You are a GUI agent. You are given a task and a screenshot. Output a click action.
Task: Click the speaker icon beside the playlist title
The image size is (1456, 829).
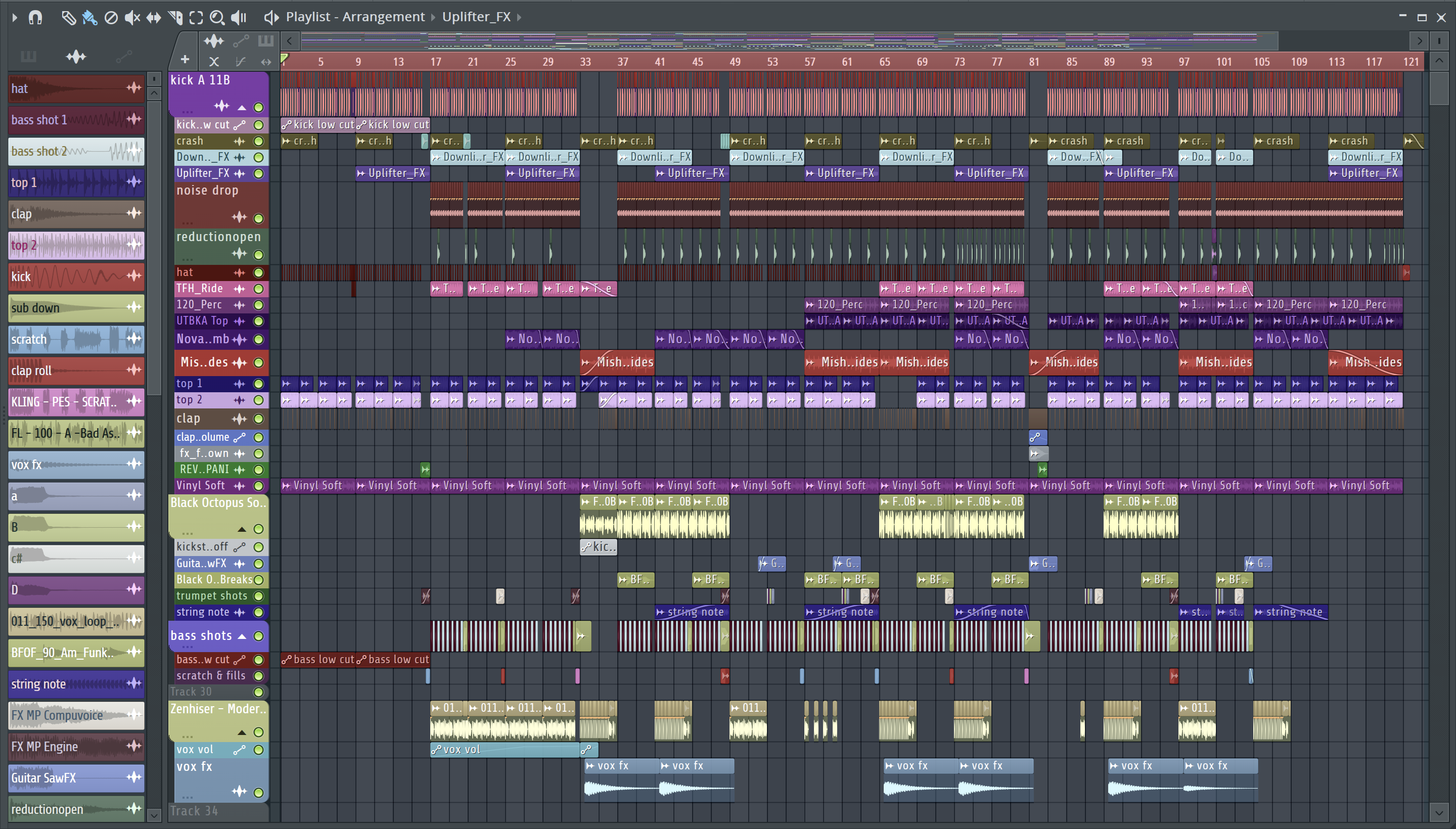(271, 18)
